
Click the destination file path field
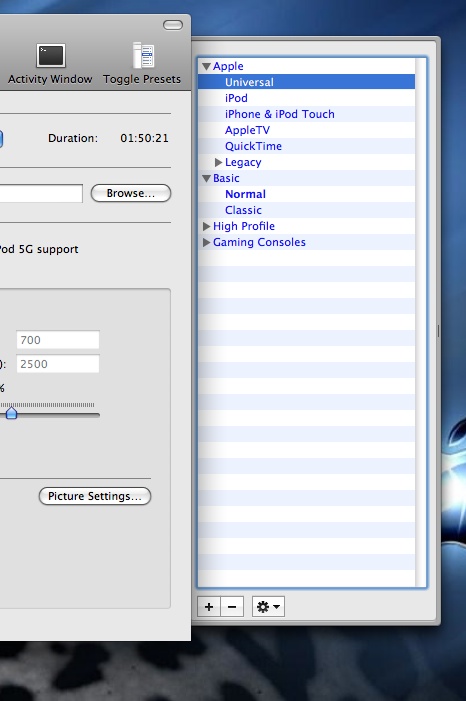(x=41, y=193)
